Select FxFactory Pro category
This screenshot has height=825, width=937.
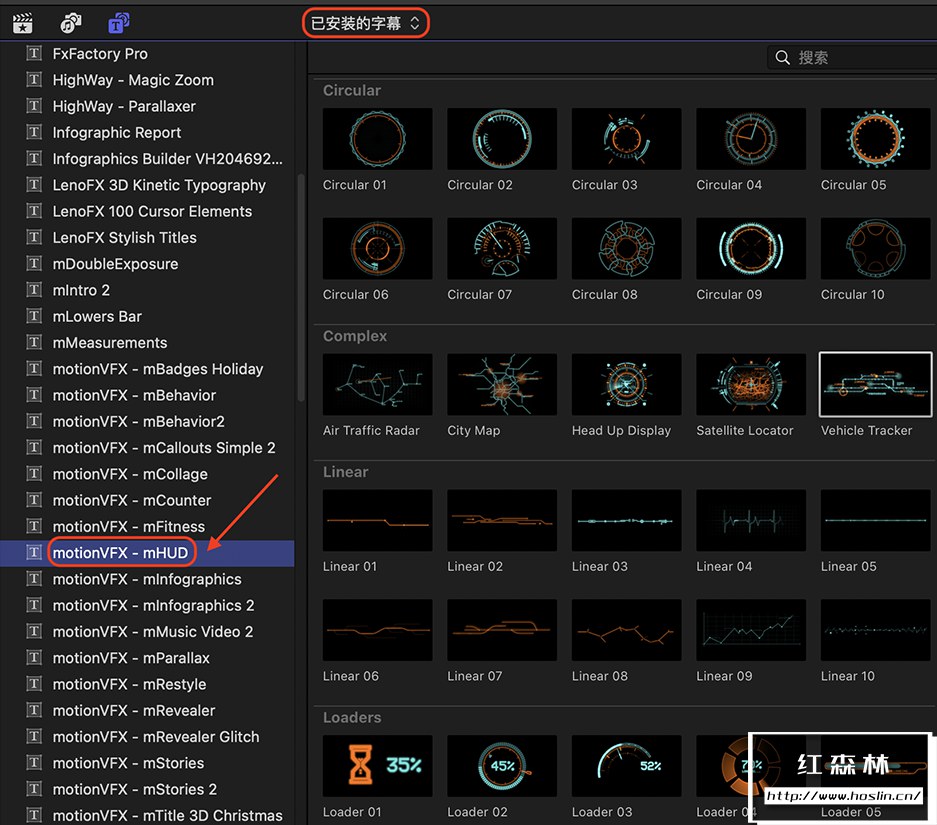[x=147, y=54]
